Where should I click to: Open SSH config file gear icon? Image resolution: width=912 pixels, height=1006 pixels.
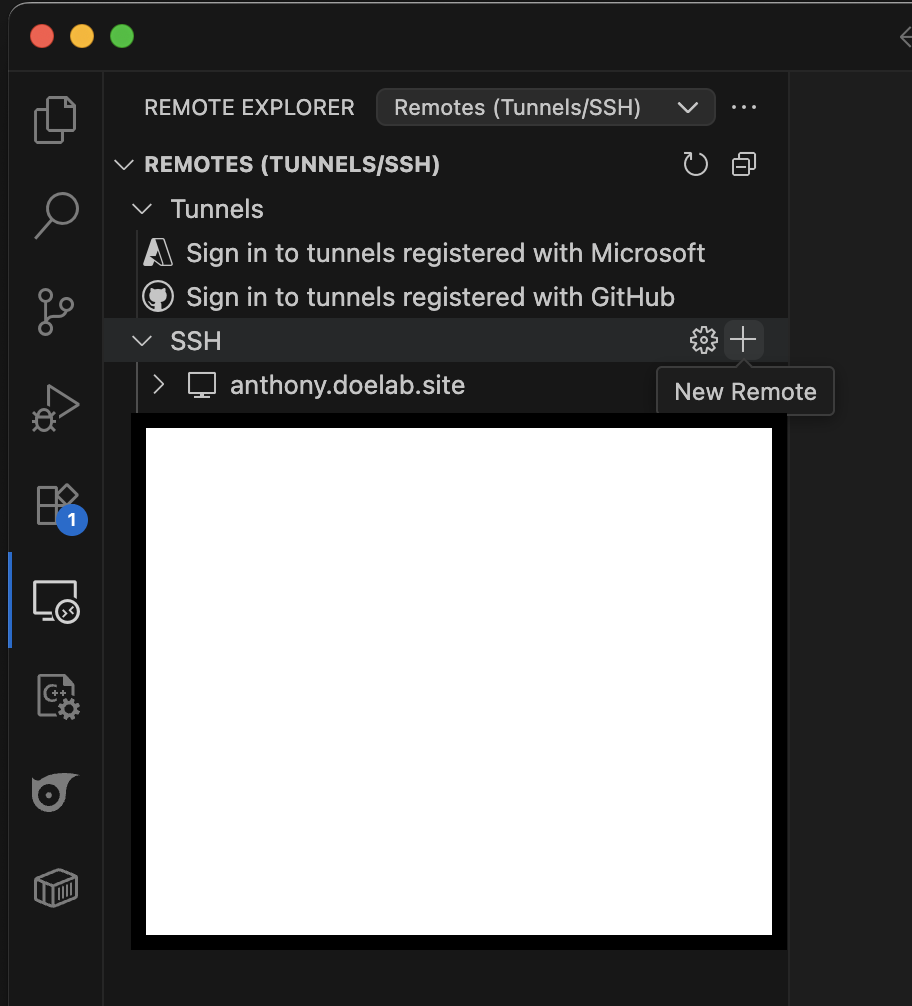(703, 340)
